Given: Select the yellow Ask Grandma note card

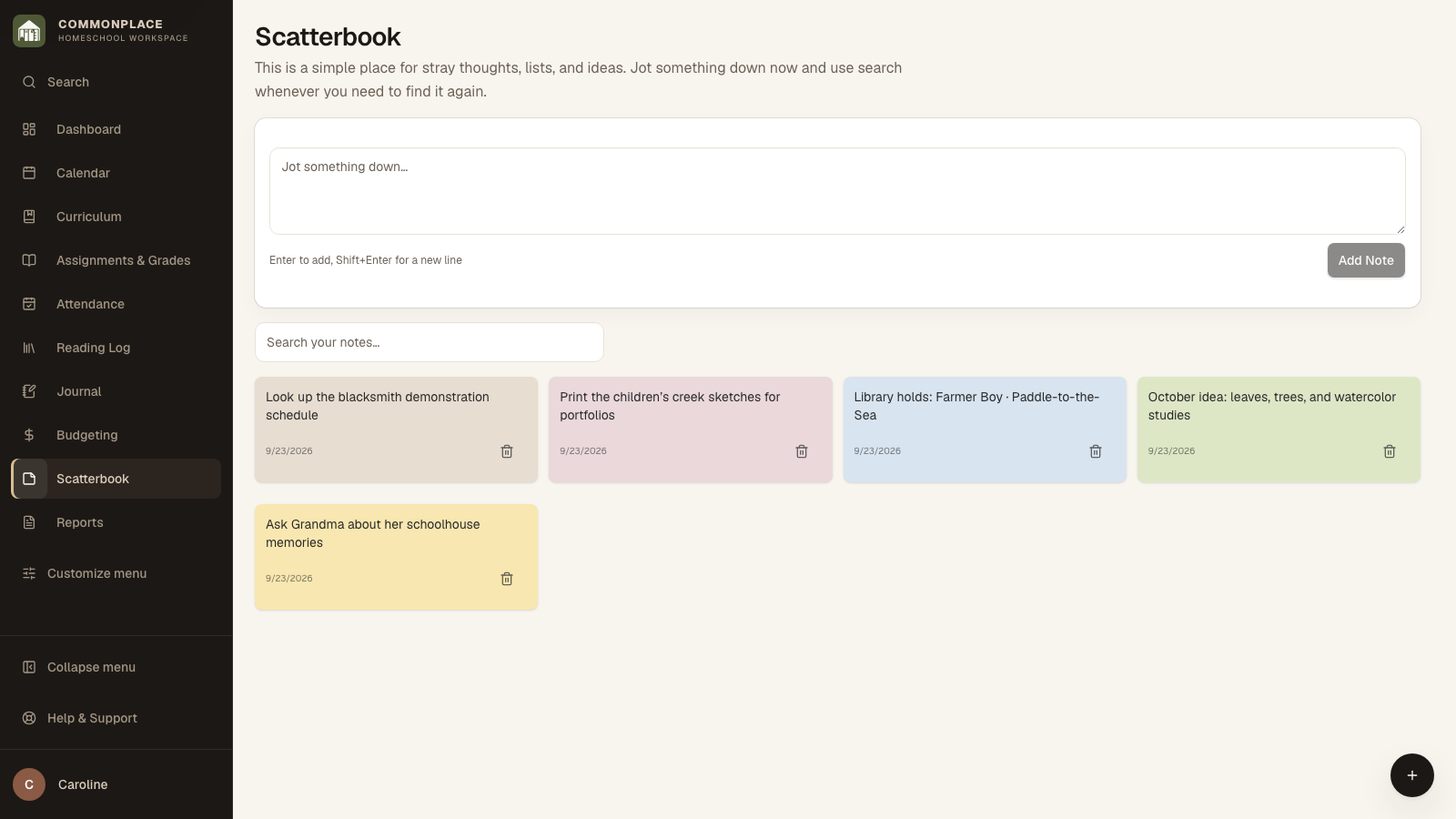Looking at the screenshot, I should tap(396, 557).
